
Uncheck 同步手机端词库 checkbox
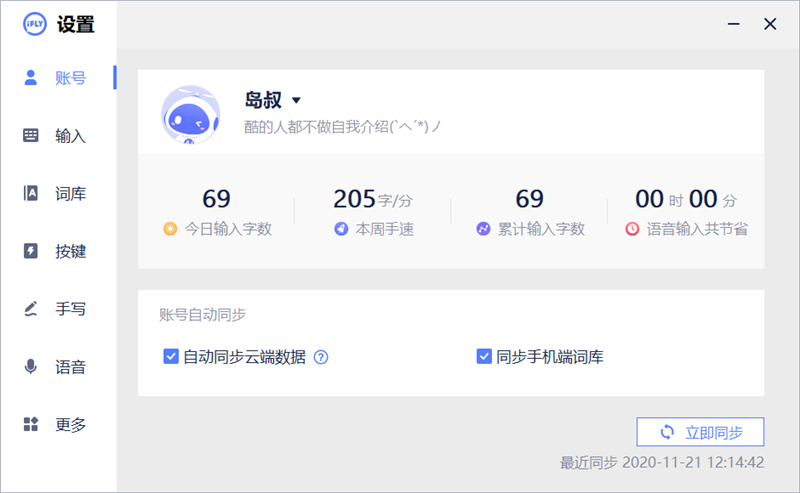coord(484,356)
